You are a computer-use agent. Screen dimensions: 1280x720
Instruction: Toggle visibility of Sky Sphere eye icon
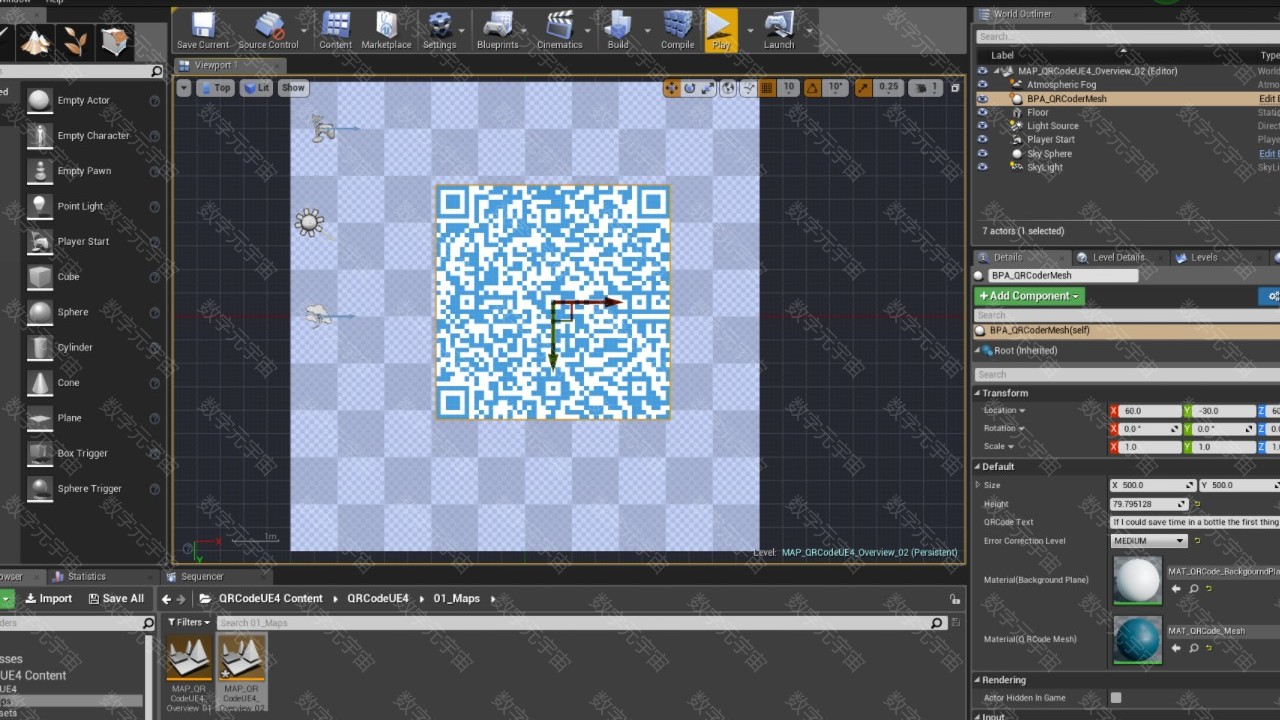tap(982, 154)
